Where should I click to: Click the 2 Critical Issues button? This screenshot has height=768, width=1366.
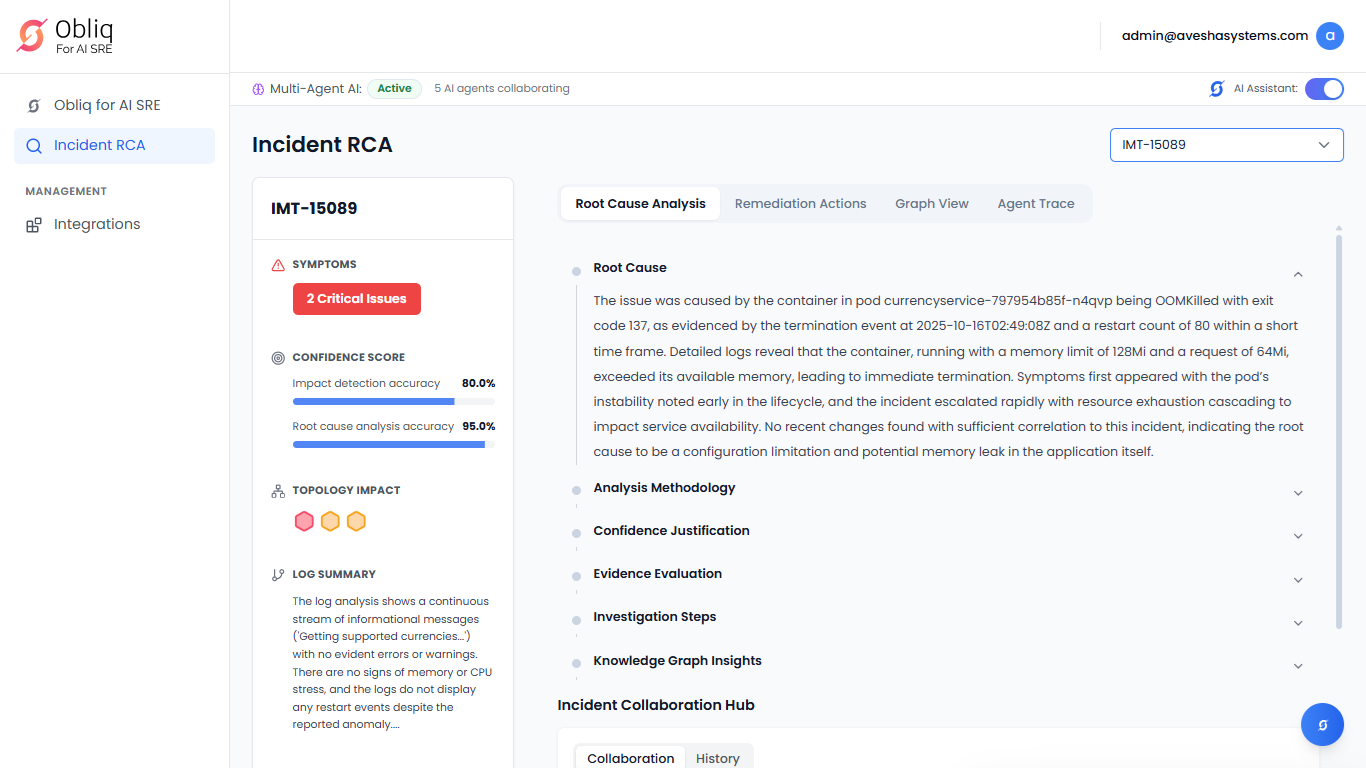point(356,299)
